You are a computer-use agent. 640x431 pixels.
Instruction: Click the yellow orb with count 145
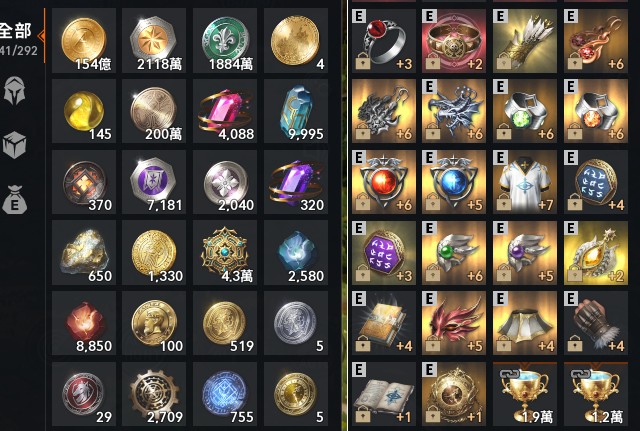tap(84, 111)
